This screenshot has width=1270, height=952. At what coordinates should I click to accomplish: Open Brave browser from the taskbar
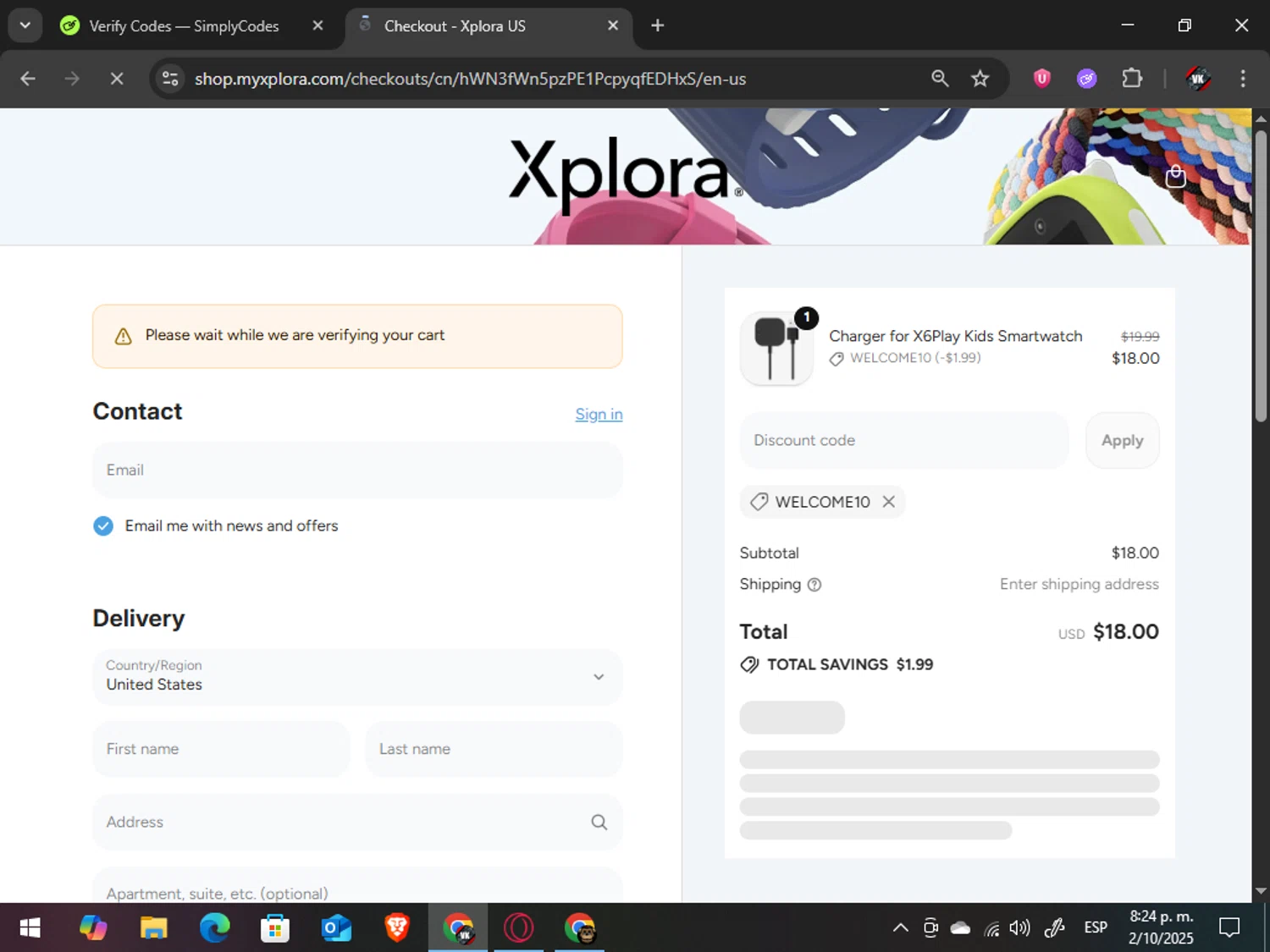[397, 928]
